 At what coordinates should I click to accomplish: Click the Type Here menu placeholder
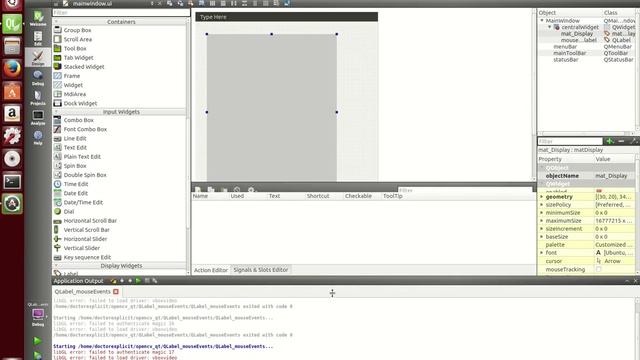(213, 17)
